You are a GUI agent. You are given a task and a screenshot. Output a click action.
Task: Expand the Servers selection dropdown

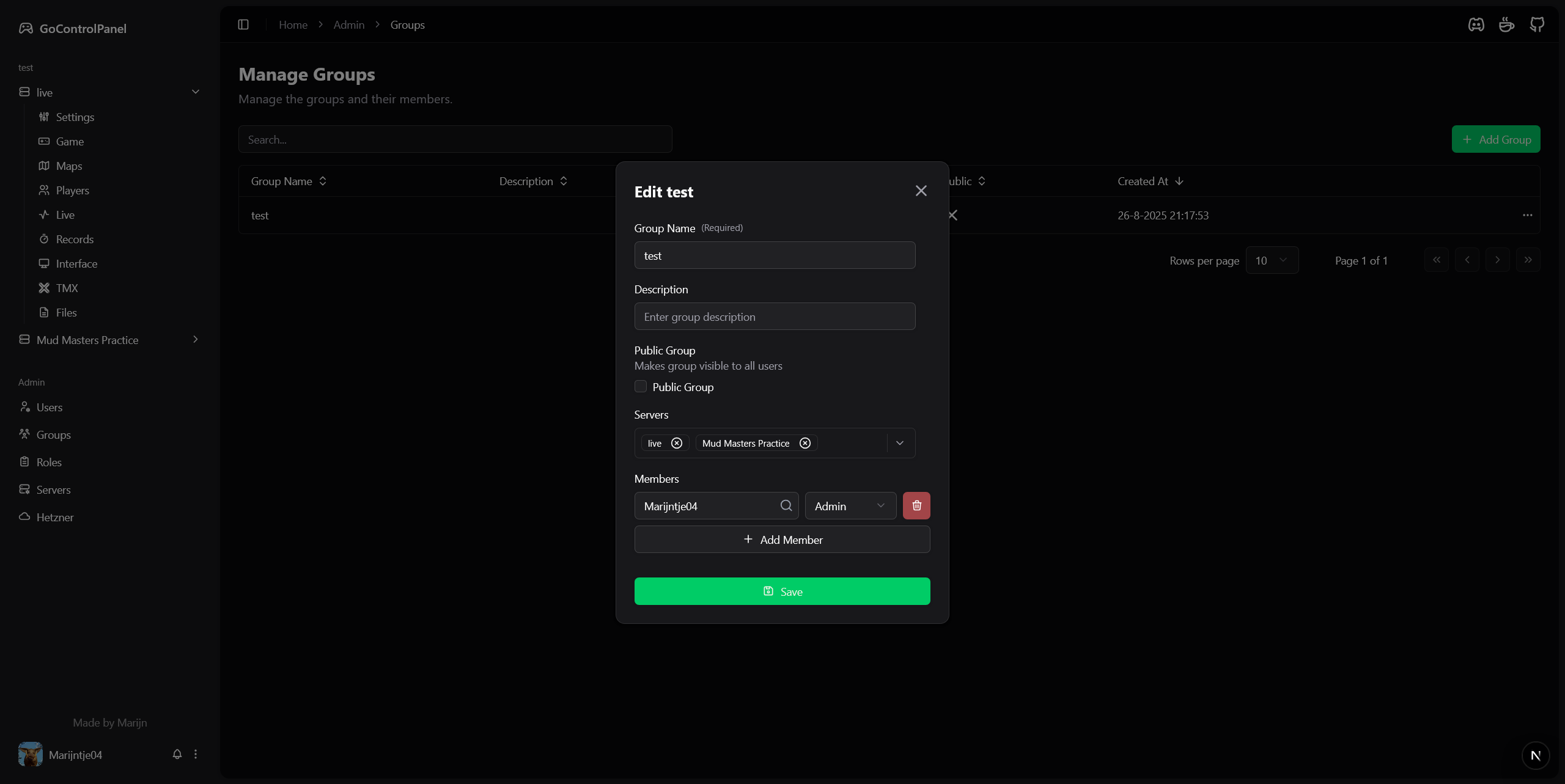click(900, 443)
